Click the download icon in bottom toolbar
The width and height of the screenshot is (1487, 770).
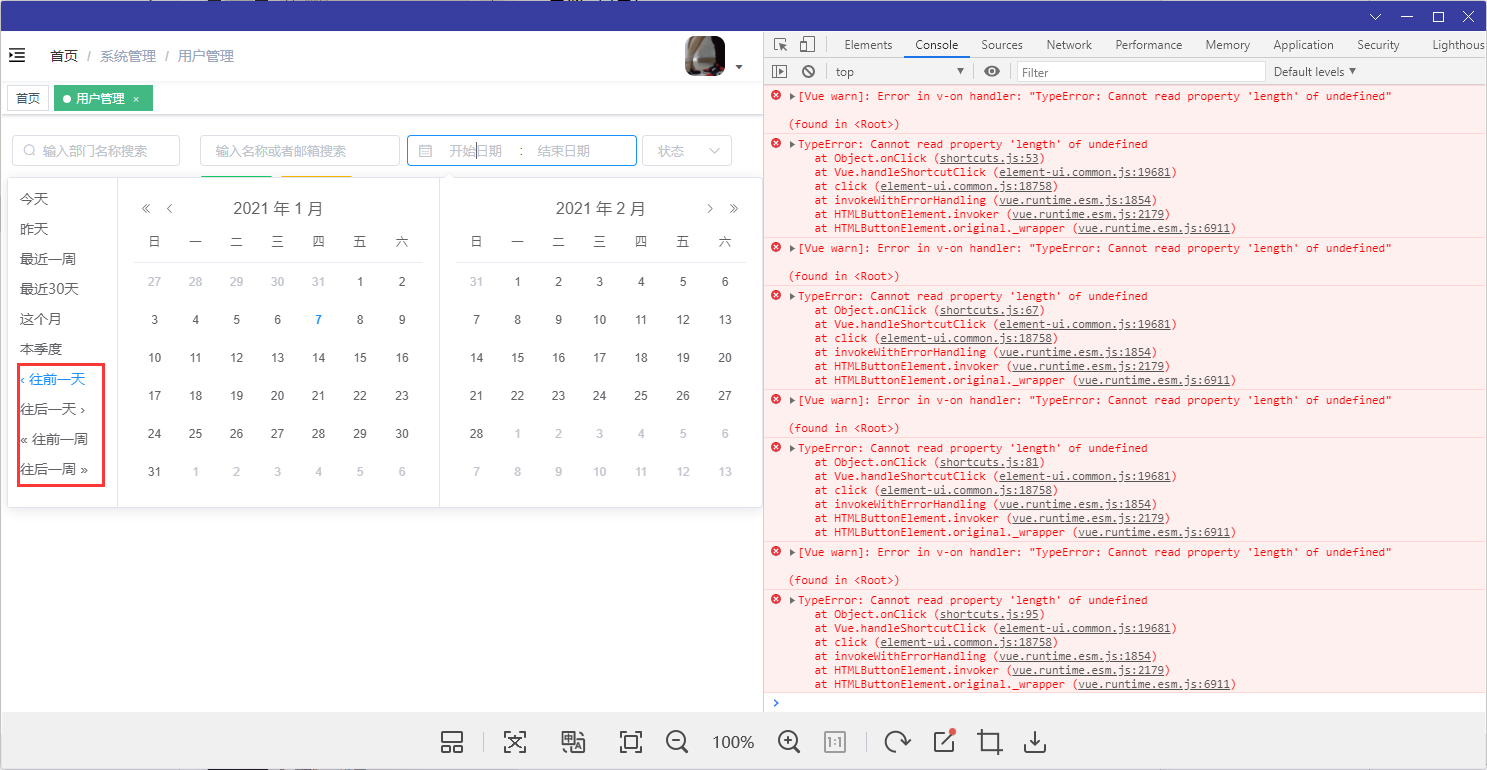point(1035,742)
